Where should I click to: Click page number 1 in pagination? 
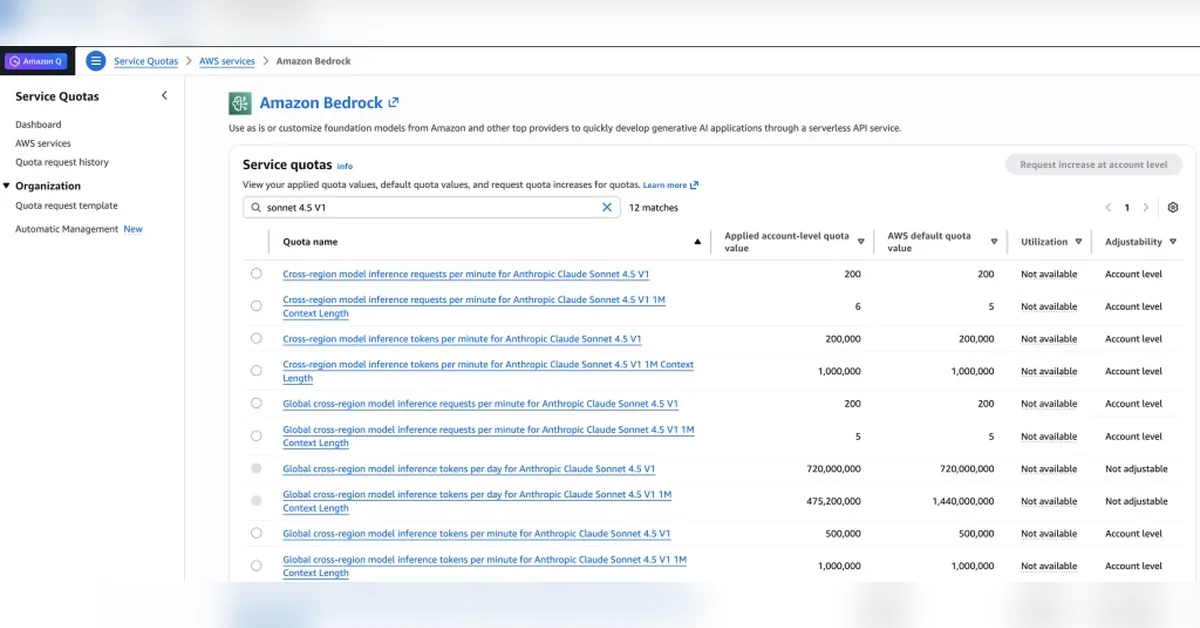(x=1127, y=208)
